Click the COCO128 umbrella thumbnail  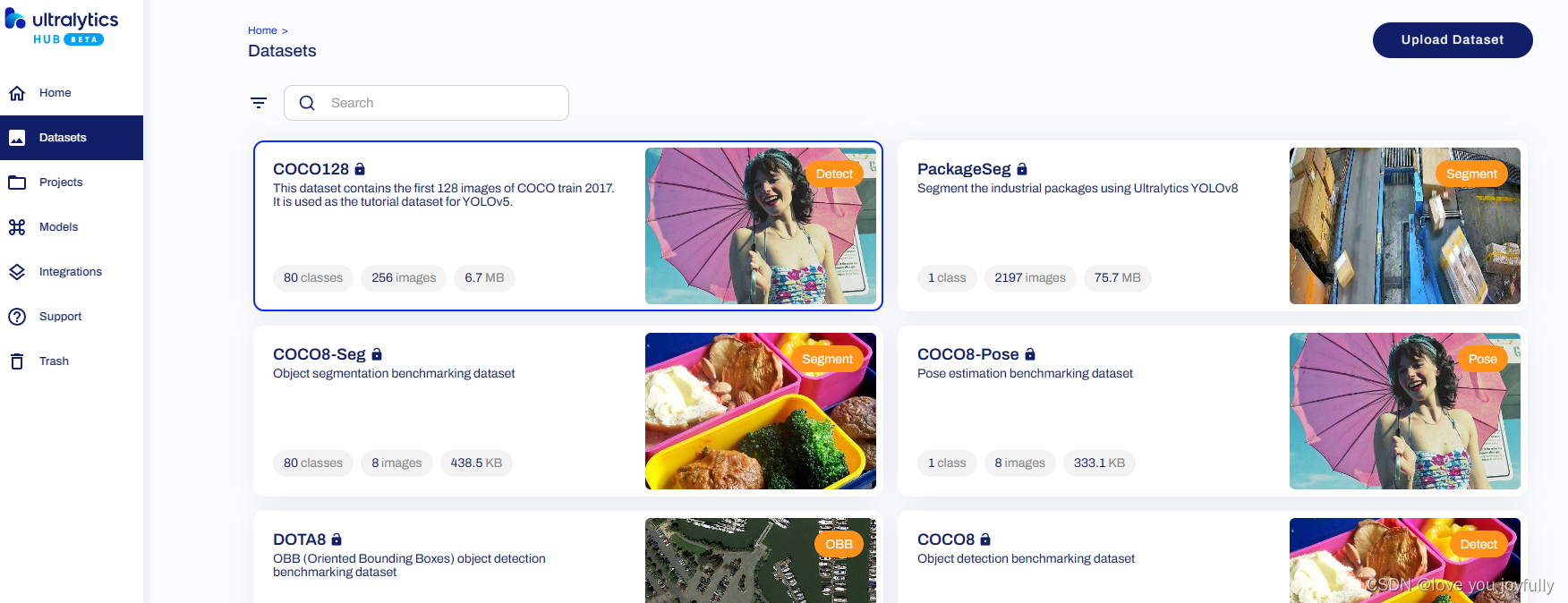[761, 225]
